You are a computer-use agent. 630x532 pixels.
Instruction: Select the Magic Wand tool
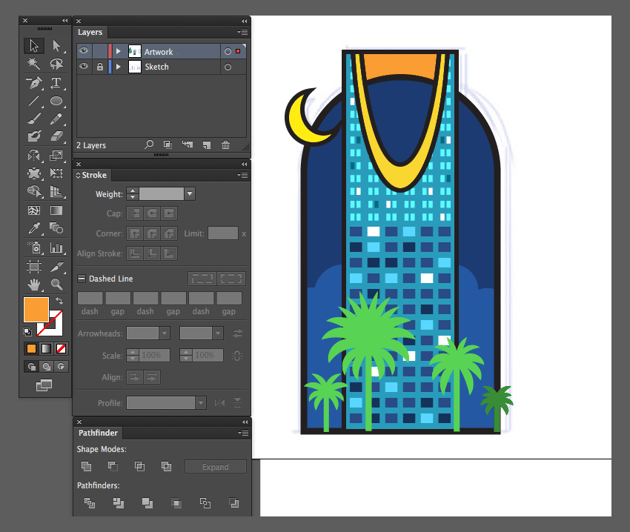[34, 64]
